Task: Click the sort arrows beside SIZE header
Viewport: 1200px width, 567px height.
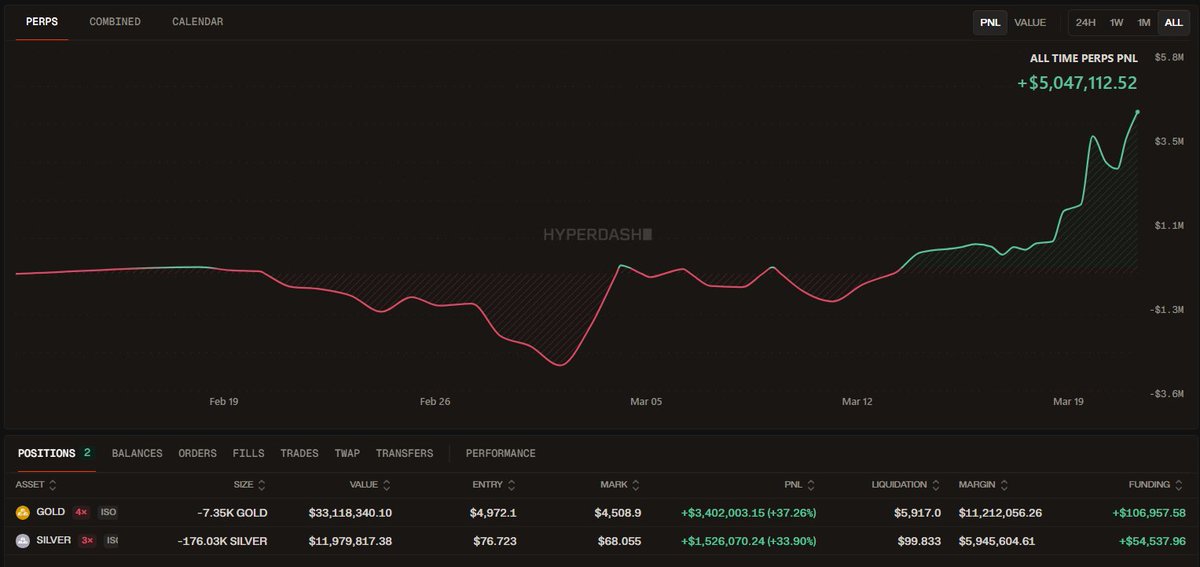Action: click(262, 485)
